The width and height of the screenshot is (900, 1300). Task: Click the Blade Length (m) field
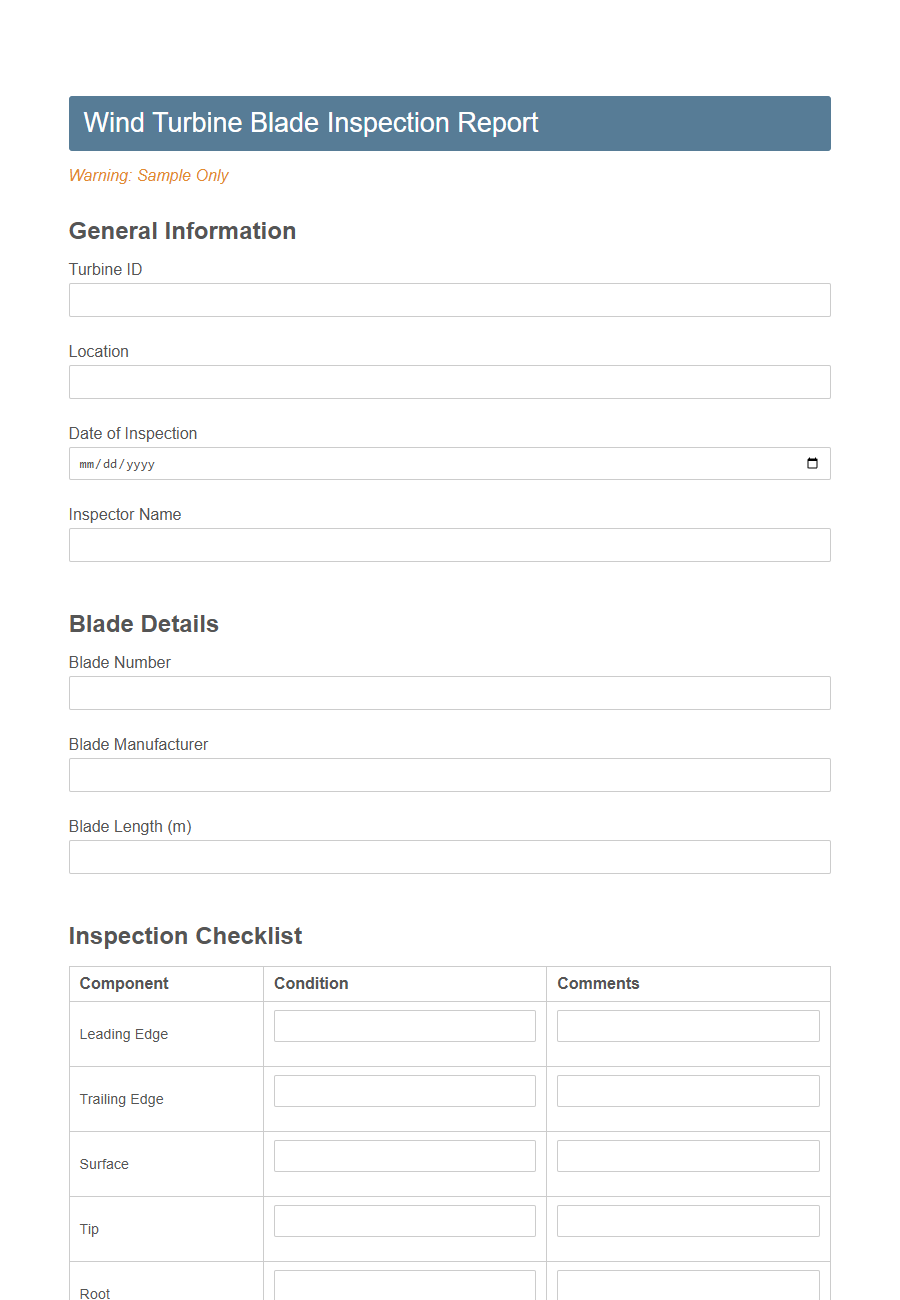[448, 856]
